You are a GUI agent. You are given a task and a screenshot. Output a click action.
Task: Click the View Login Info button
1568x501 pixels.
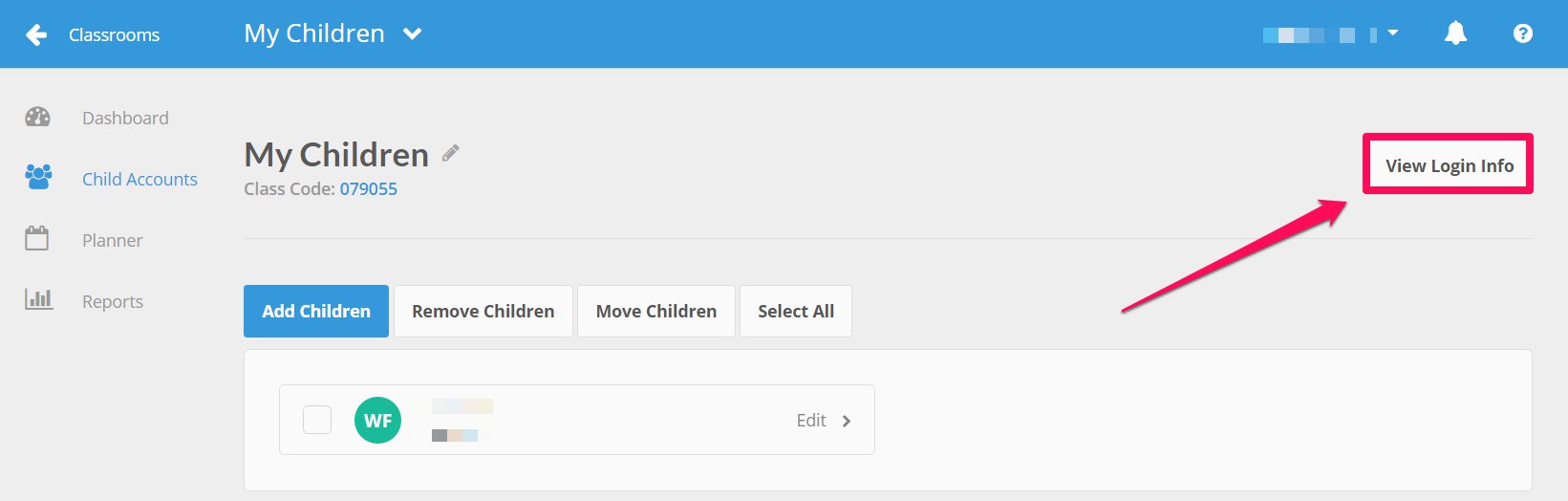[x=1450, y=165]
